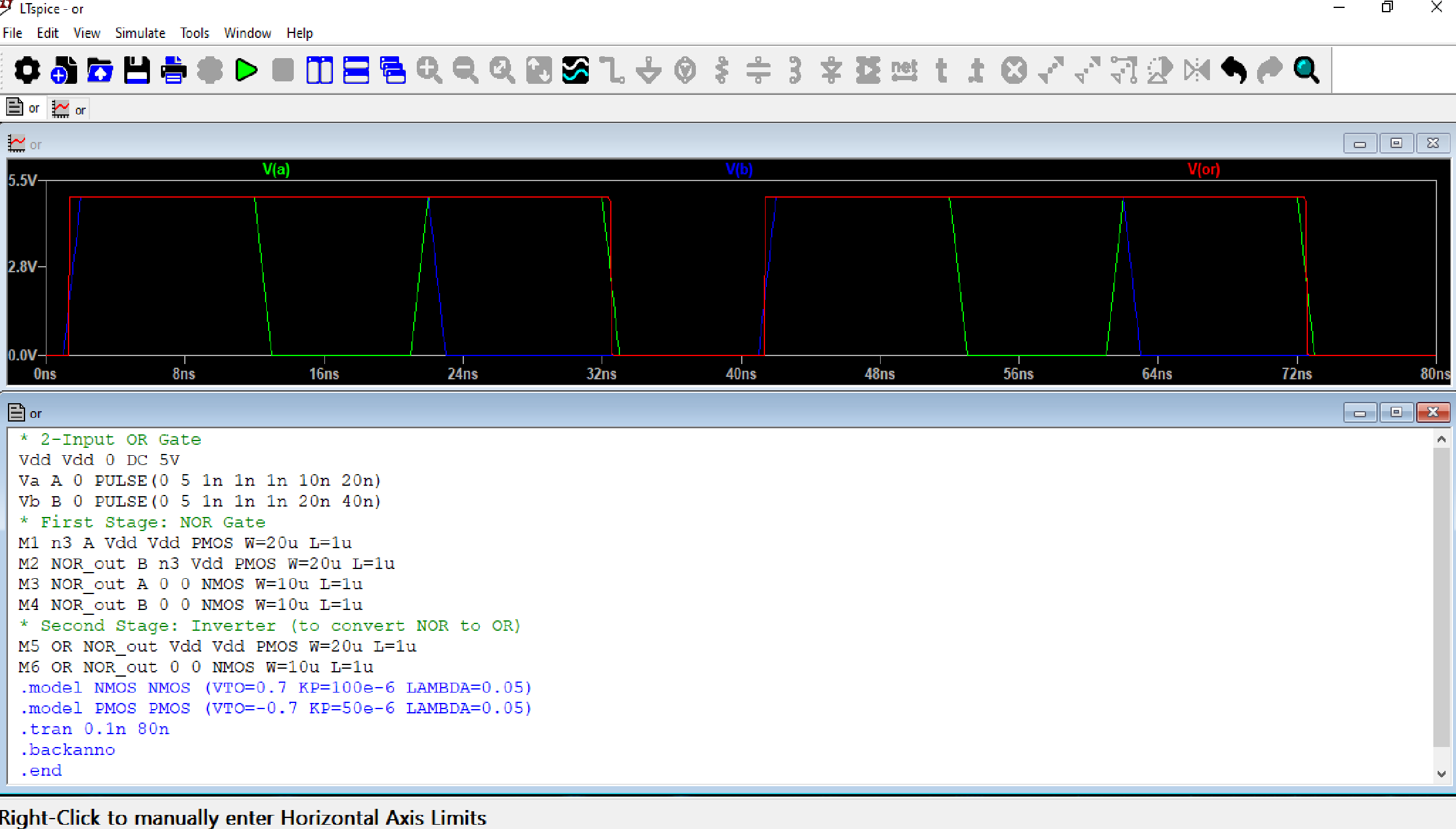Place a ground symbol

coord(649,70)
